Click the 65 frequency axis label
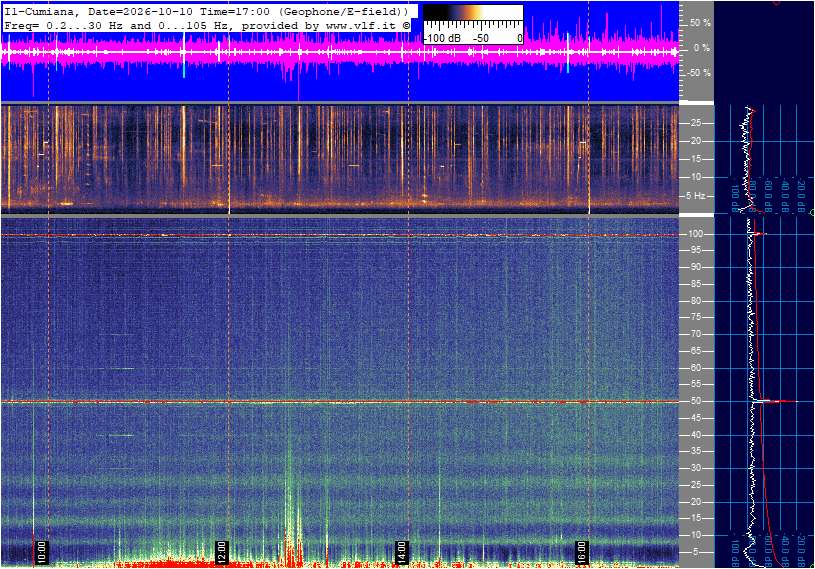This screenshot has height=569, width=815. point(695,351)
